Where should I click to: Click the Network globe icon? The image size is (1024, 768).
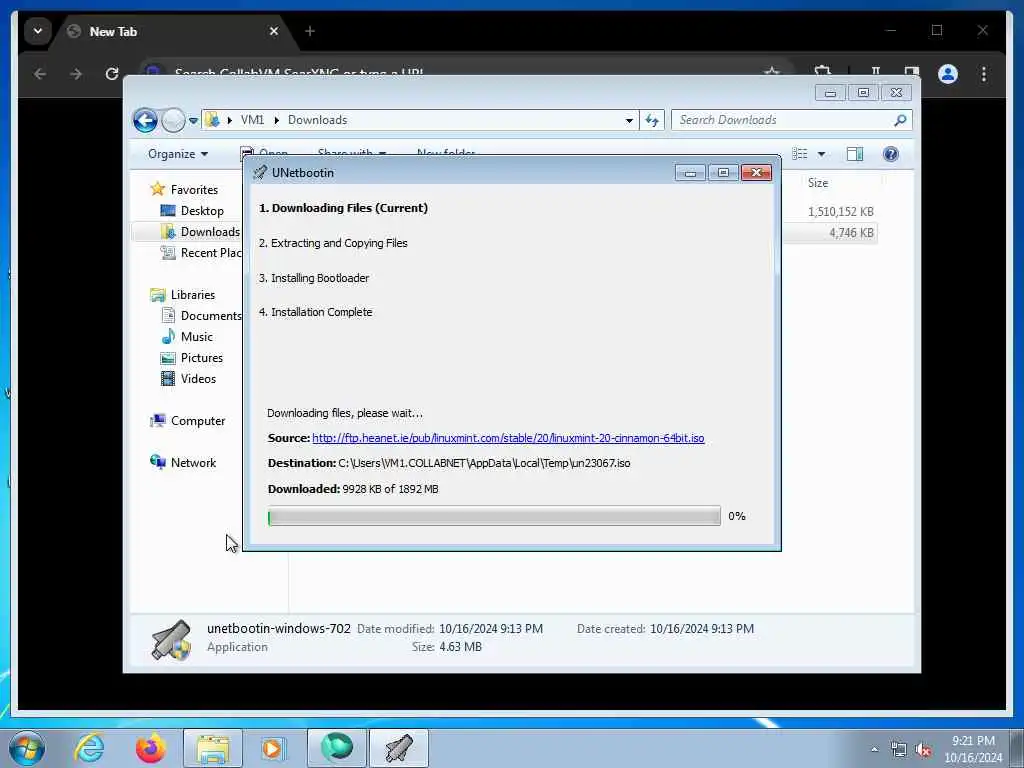[157, 462]
